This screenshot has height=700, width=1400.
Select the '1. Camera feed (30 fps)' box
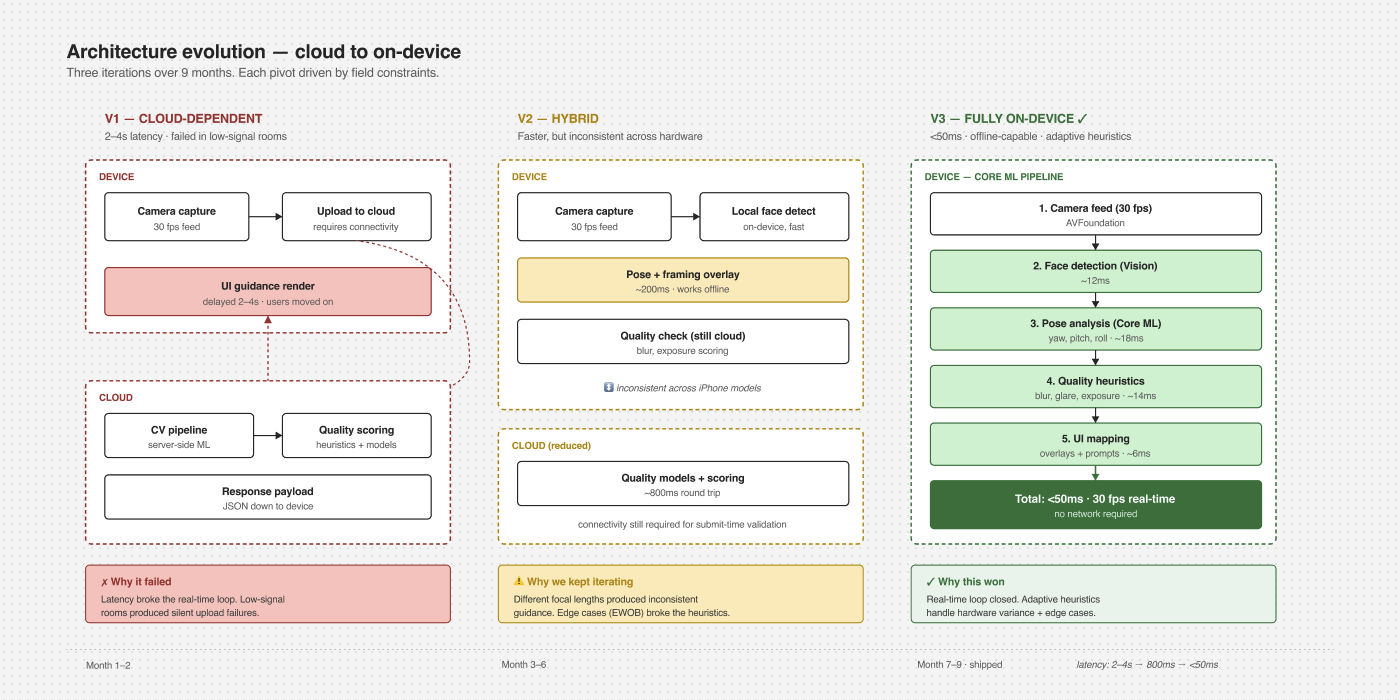click(x=1095, y=214)
